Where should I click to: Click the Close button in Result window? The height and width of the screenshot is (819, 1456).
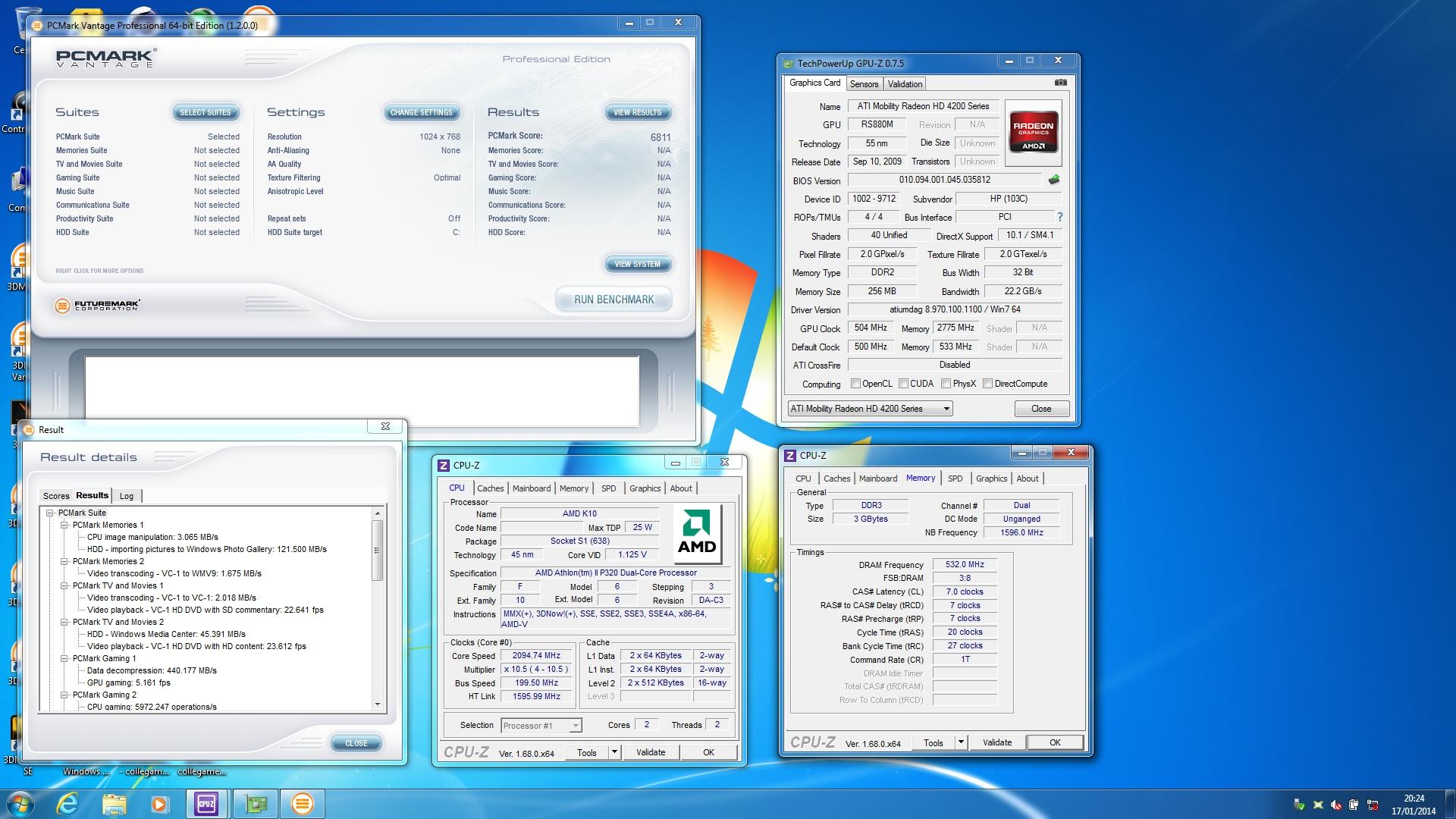(x=356, y=744)
